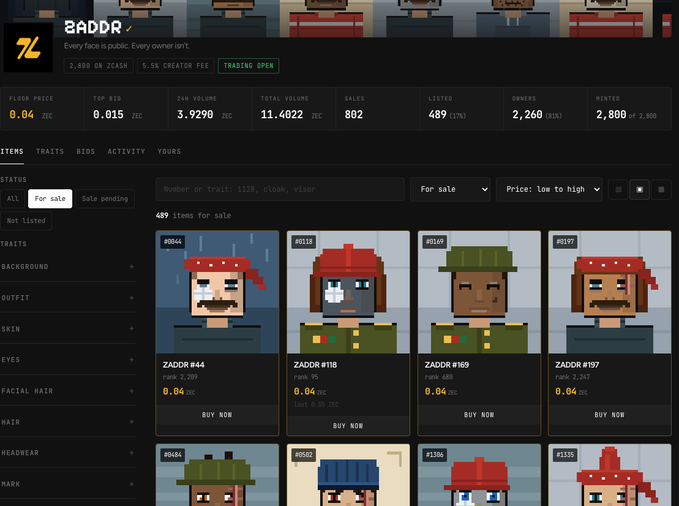679x506 pixels.
Task: Open the #1386 portrait thumbnail
Action: pos(479,475)
